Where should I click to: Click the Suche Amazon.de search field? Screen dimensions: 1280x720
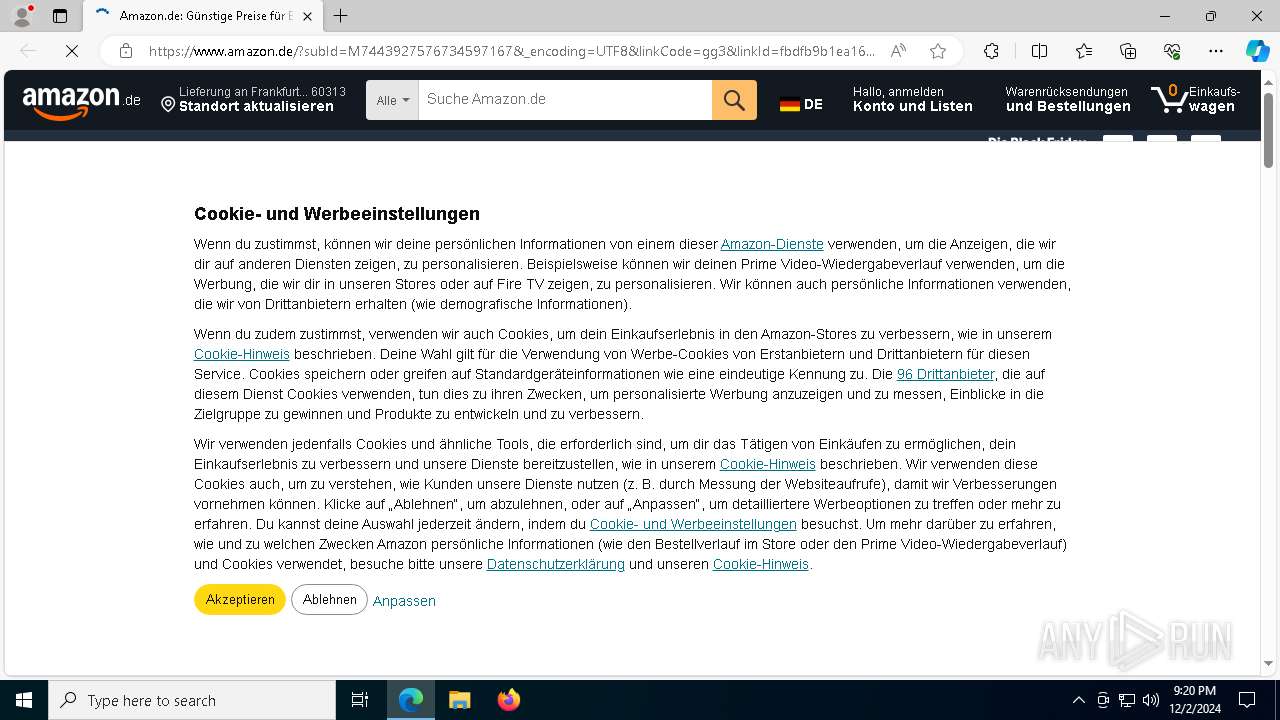[x=565, y=100]
